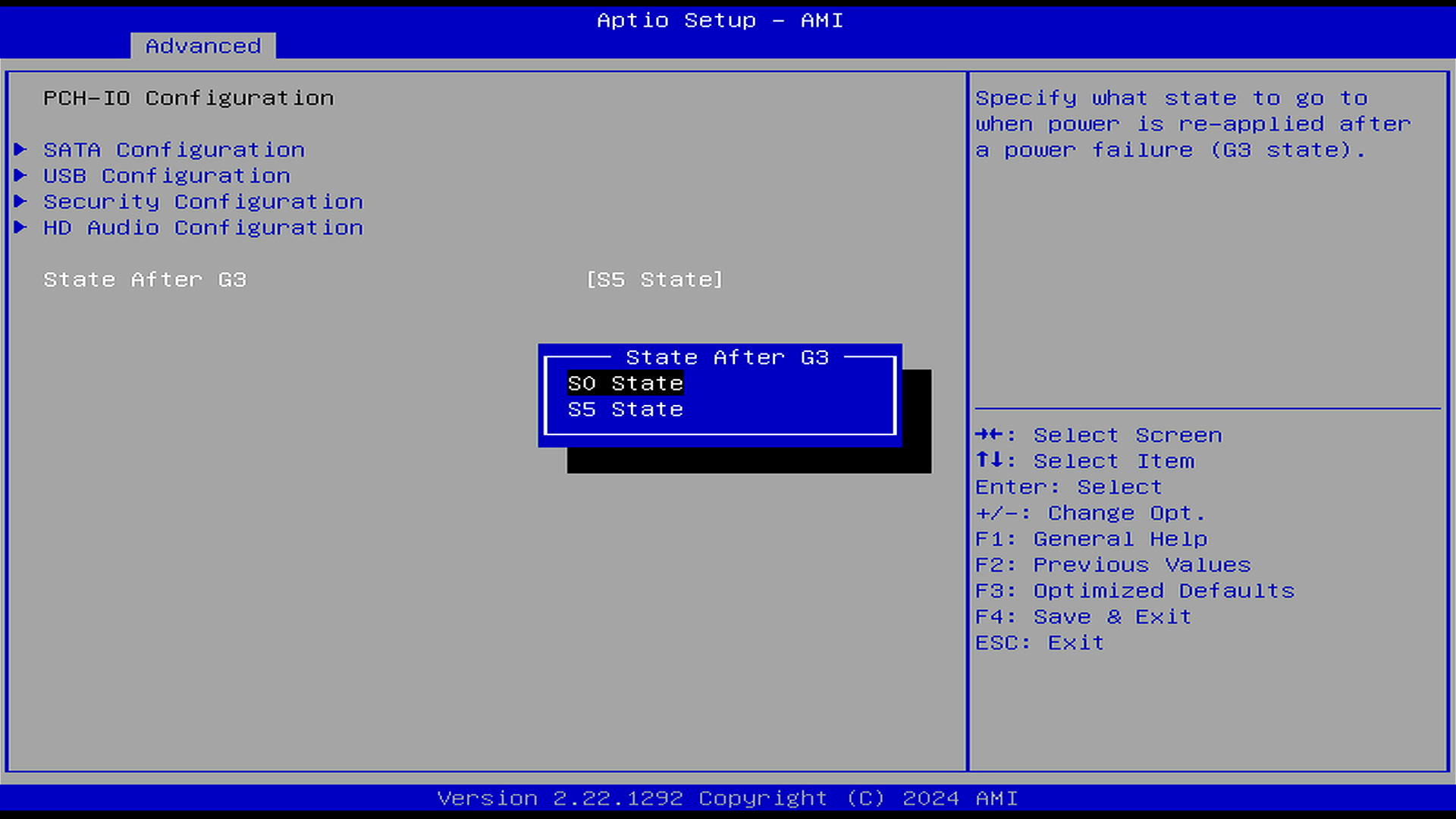Click F3: Optimized Defaults hint
The width and height of the screenshot is (1456, 819).
pos(1134,591)
